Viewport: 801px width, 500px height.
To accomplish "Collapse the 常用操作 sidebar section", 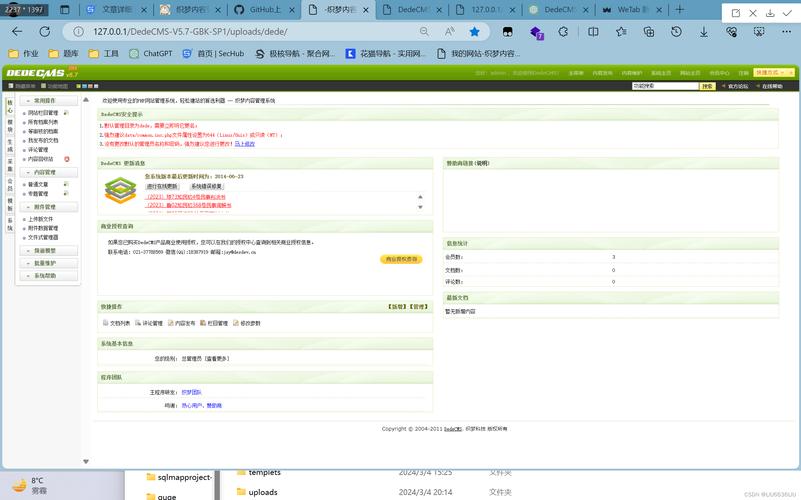I will click(49, 101).
